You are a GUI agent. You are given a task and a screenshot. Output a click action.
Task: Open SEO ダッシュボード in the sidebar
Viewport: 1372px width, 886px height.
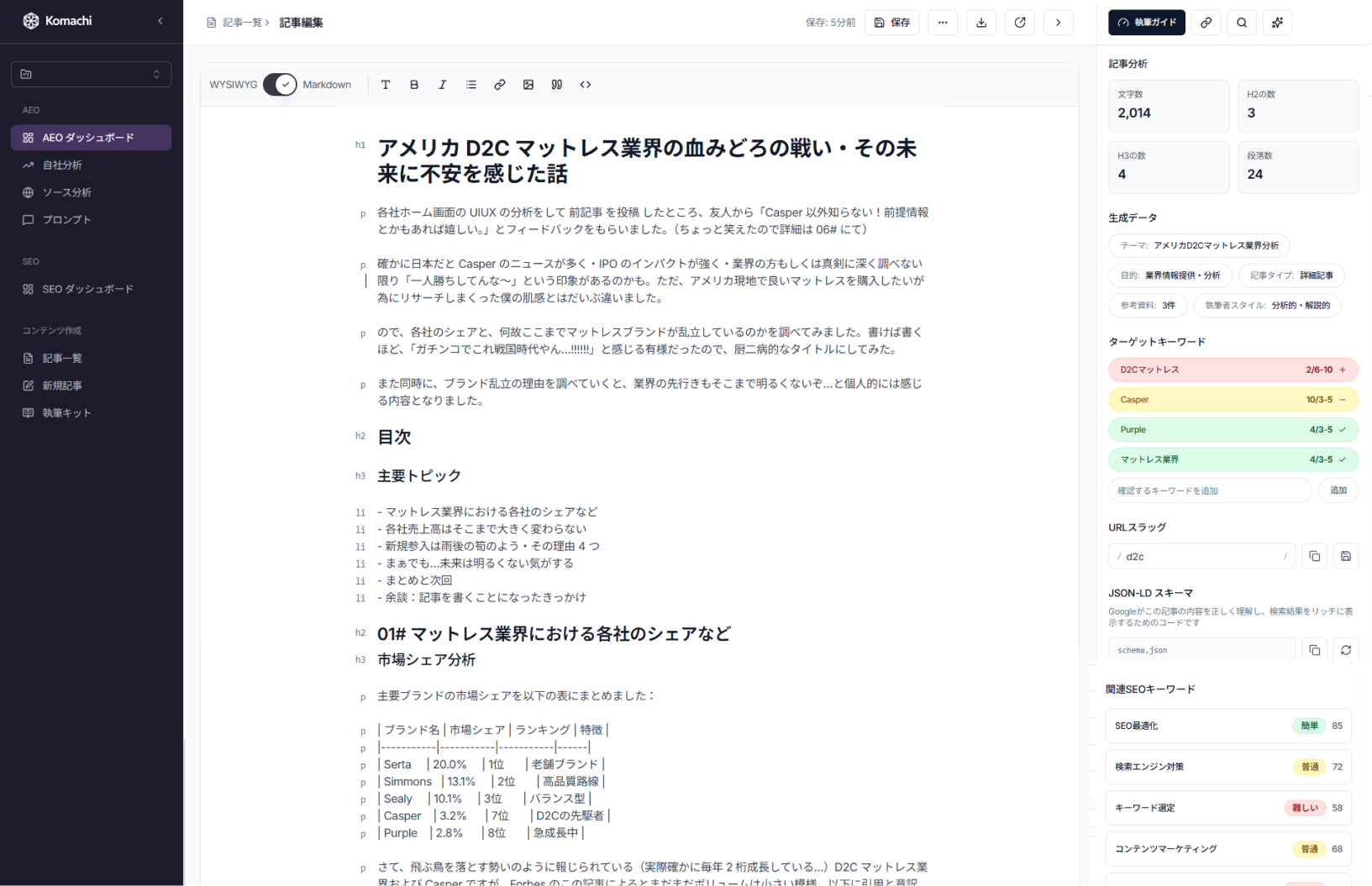(x=91, y=289)
